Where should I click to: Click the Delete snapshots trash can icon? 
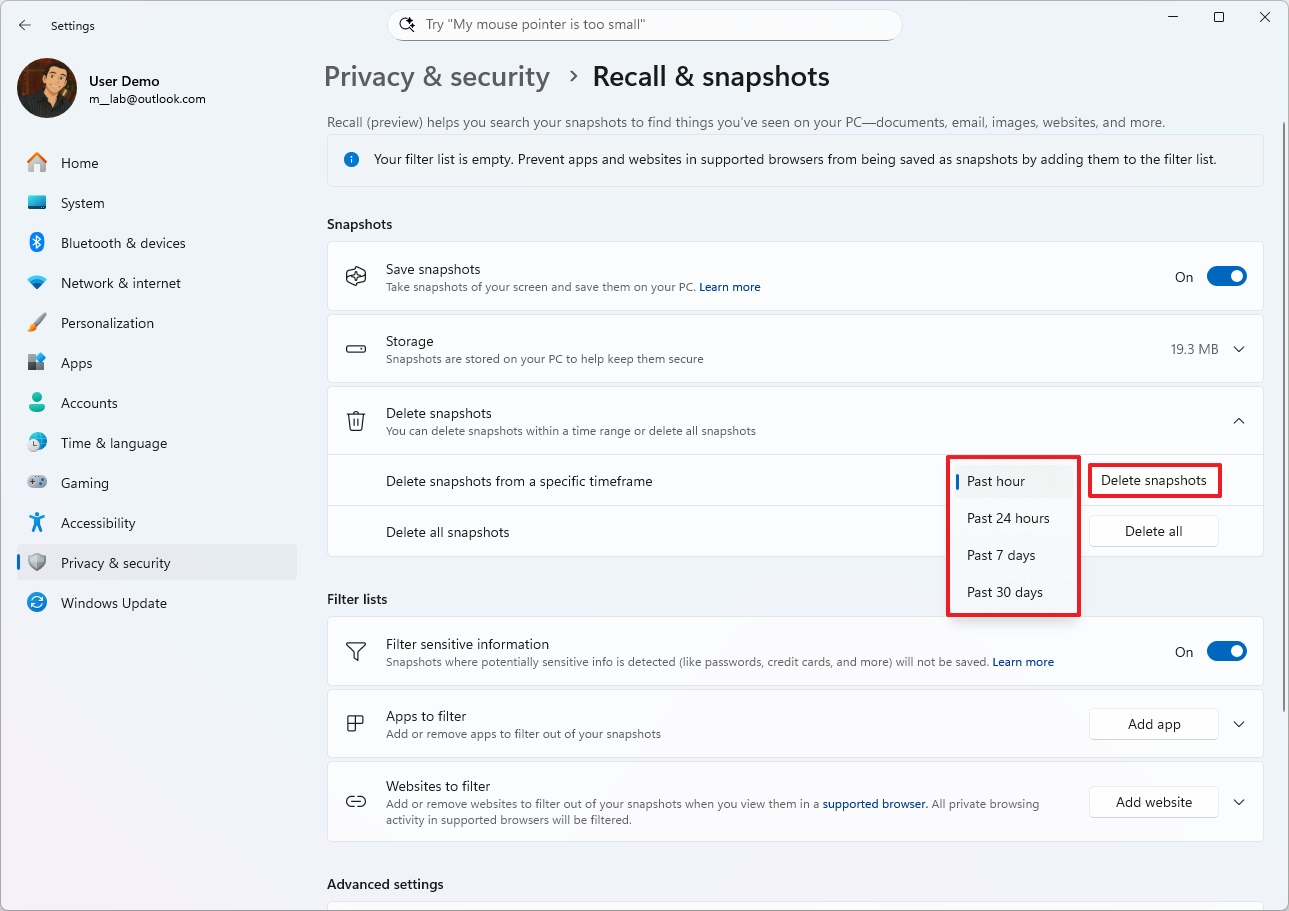(x=356, y=421)
